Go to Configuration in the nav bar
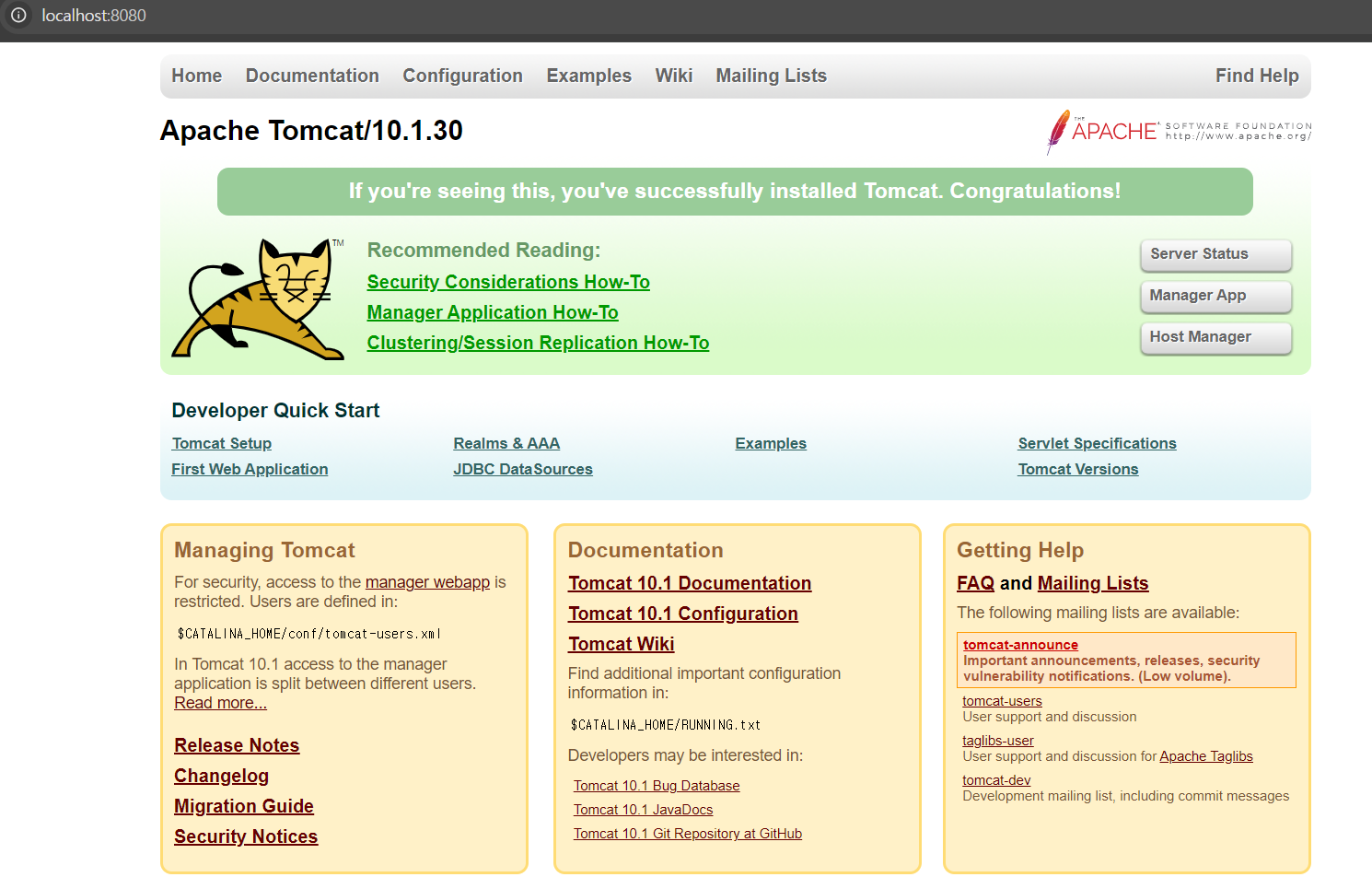The width and height of the screenshot is (1372, 877). pos(462,76)
